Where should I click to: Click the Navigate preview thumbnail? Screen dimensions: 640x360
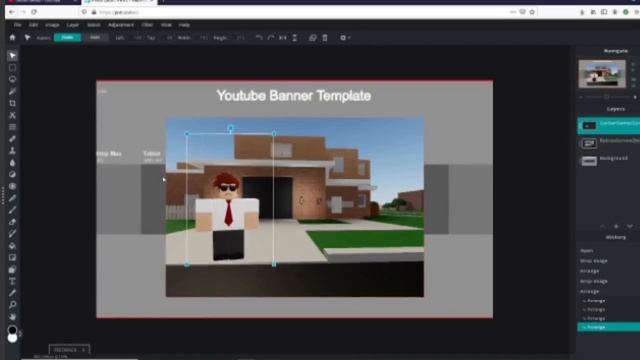602,74
